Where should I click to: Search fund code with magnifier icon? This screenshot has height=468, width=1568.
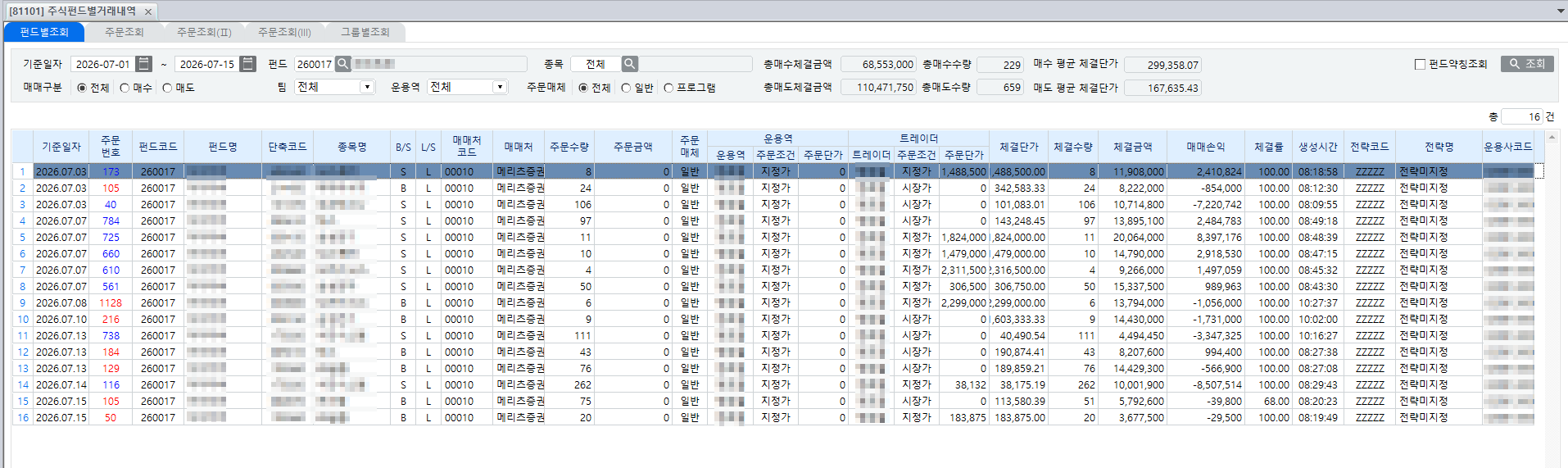coord(343,64)
